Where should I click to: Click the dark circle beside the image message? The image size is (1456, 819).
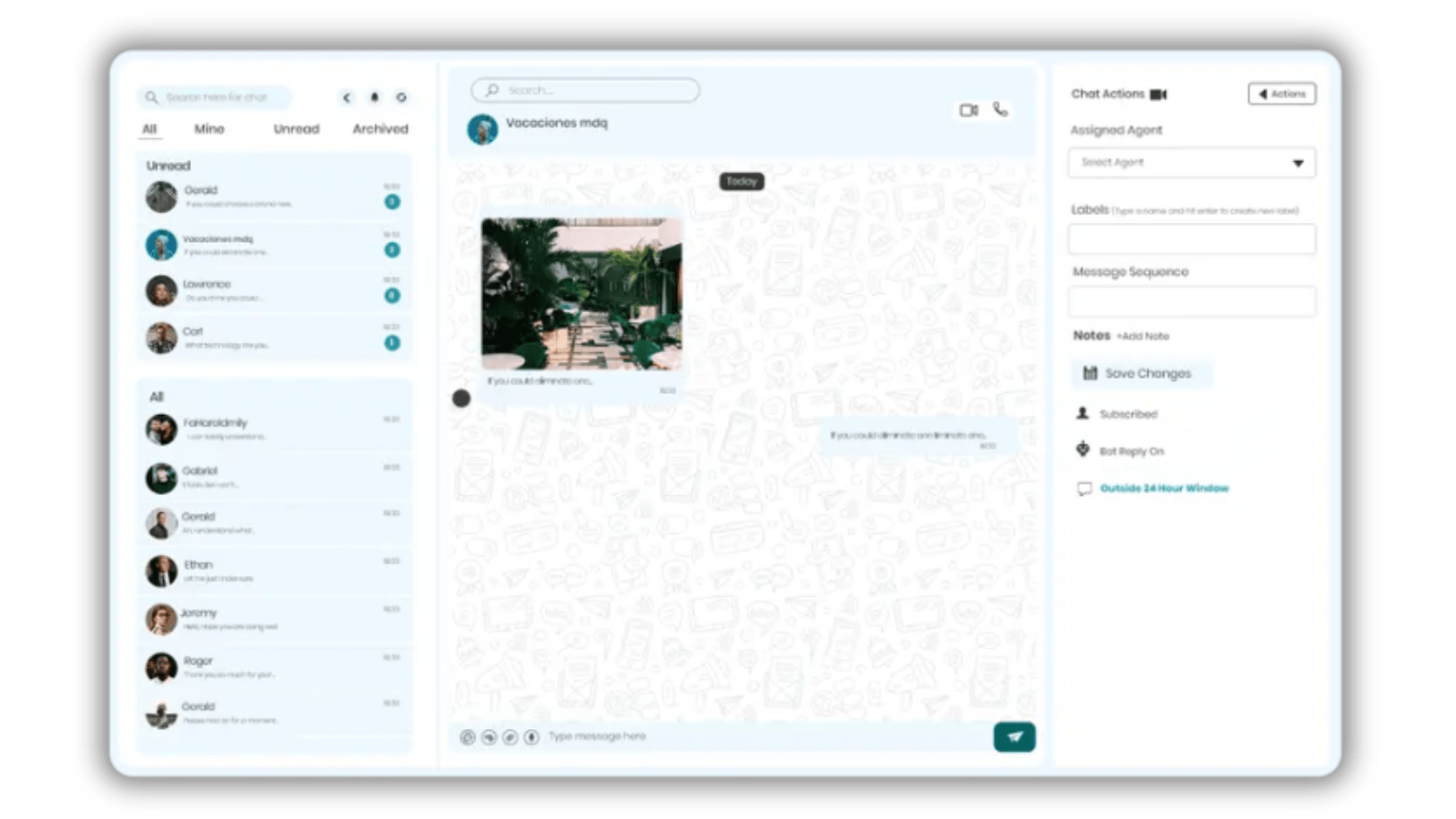pyautogui.click(x=461, y=398)
